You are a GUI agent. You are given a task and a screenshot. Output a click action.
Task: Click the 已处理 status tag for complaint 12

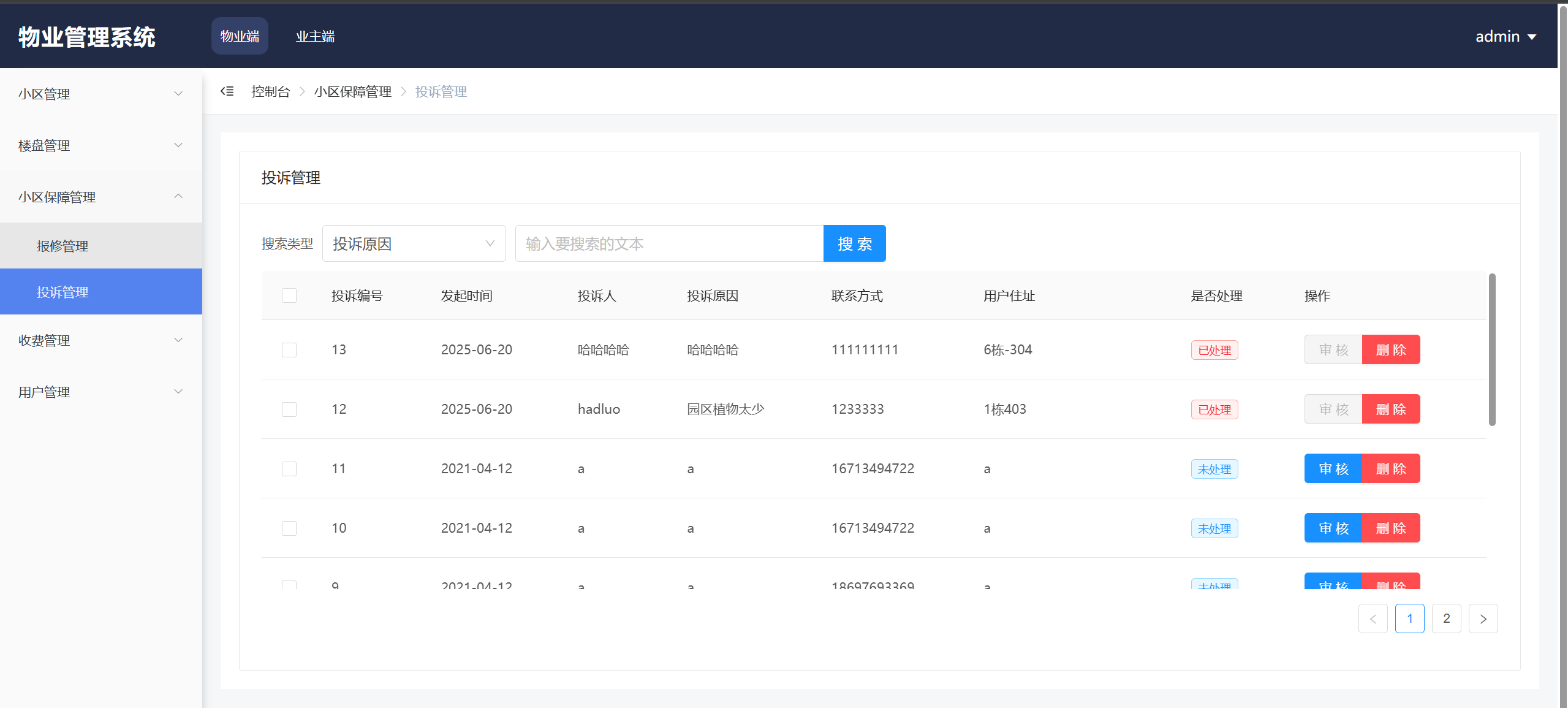[1214, 409]
